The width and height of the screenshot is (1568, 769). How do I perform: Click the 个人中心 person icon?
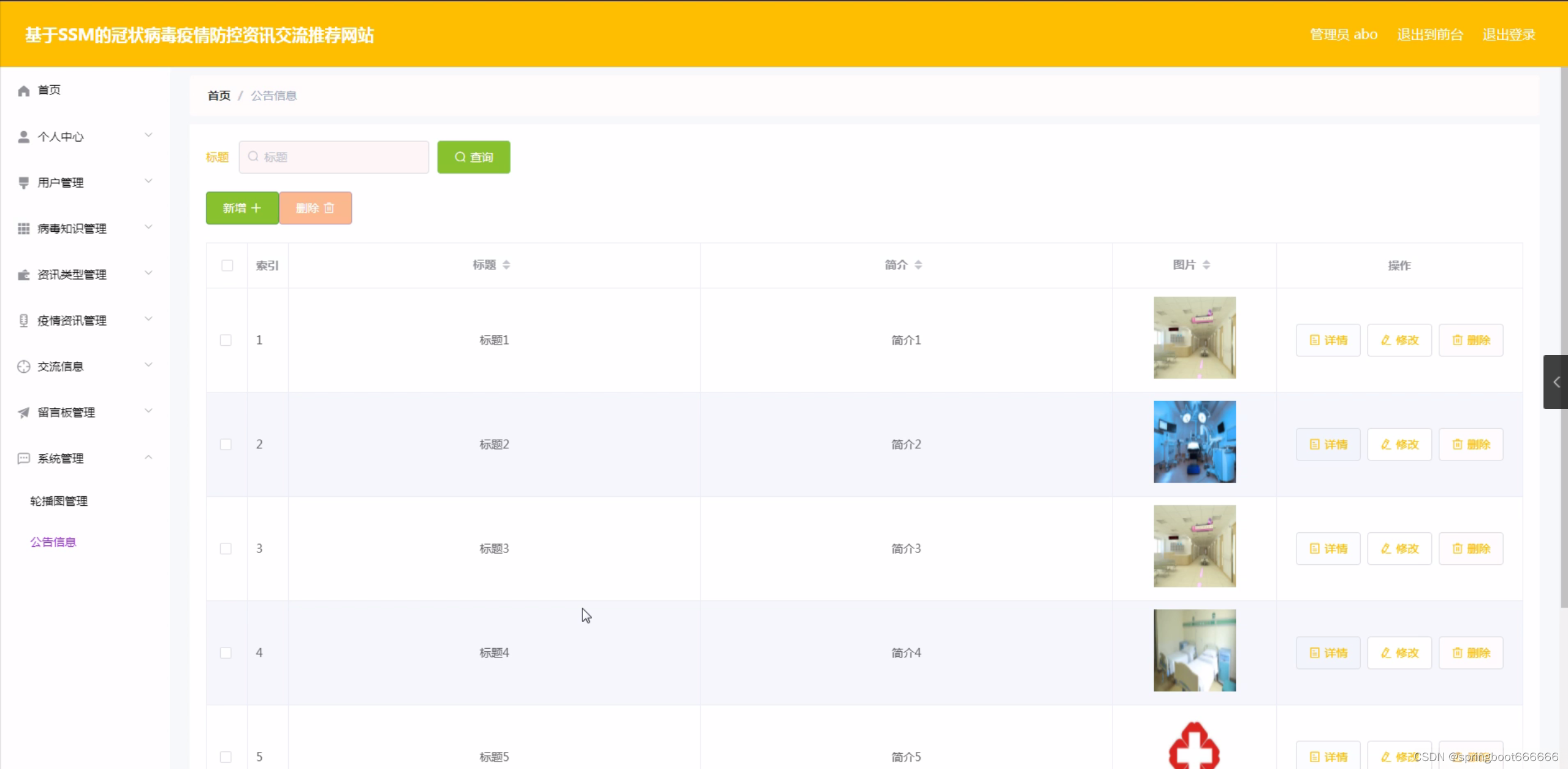tap(23, 137)
